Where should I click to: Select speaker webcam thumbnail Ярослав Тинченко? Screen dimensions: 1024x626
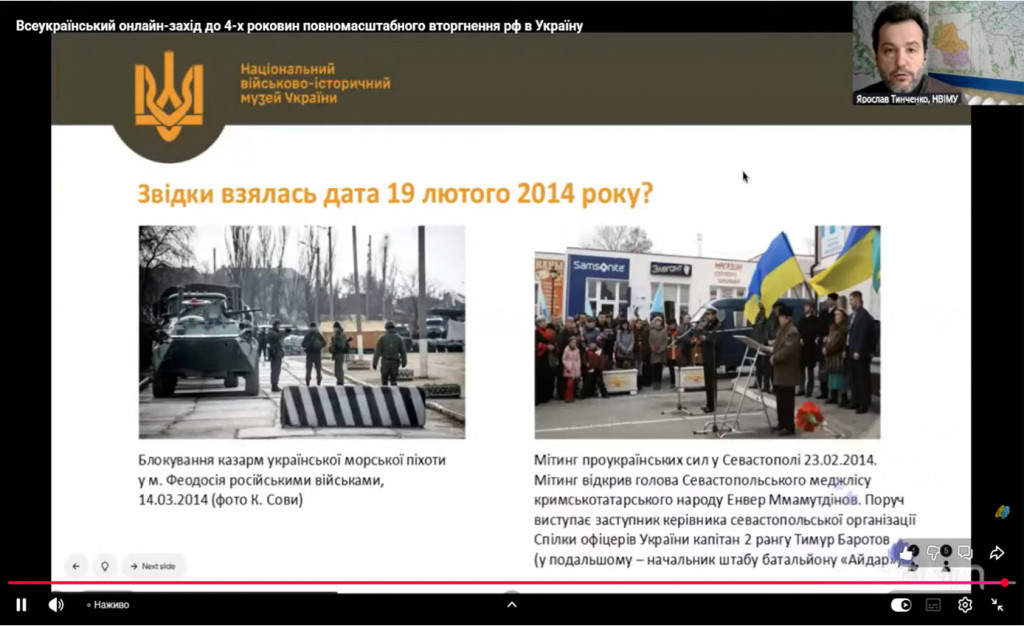pos(938,53)
